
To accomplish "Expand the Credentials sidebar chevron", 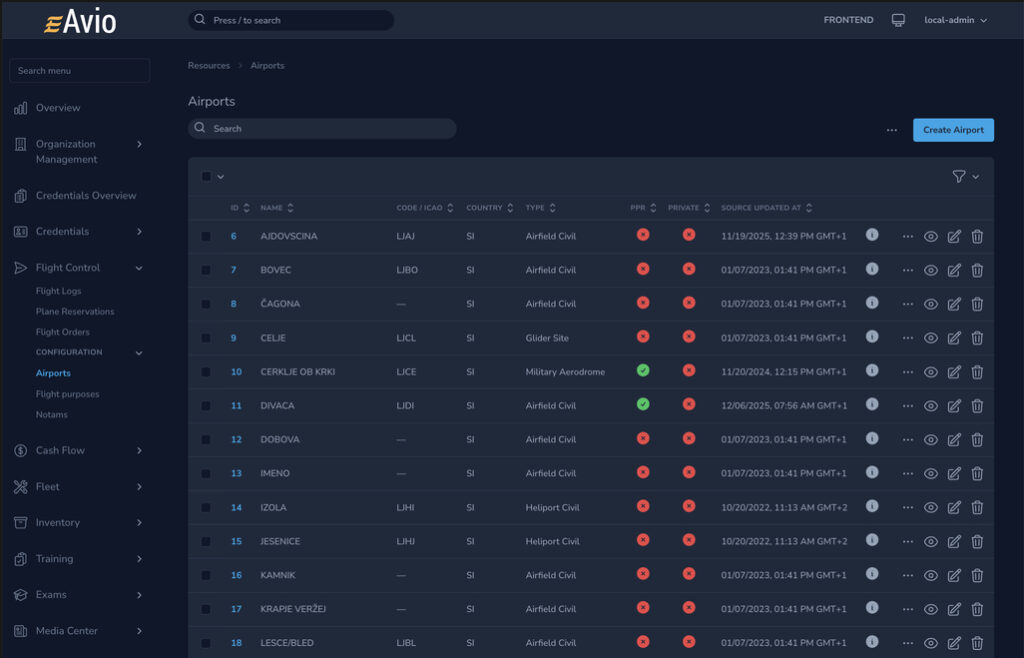I will point(139,232).
